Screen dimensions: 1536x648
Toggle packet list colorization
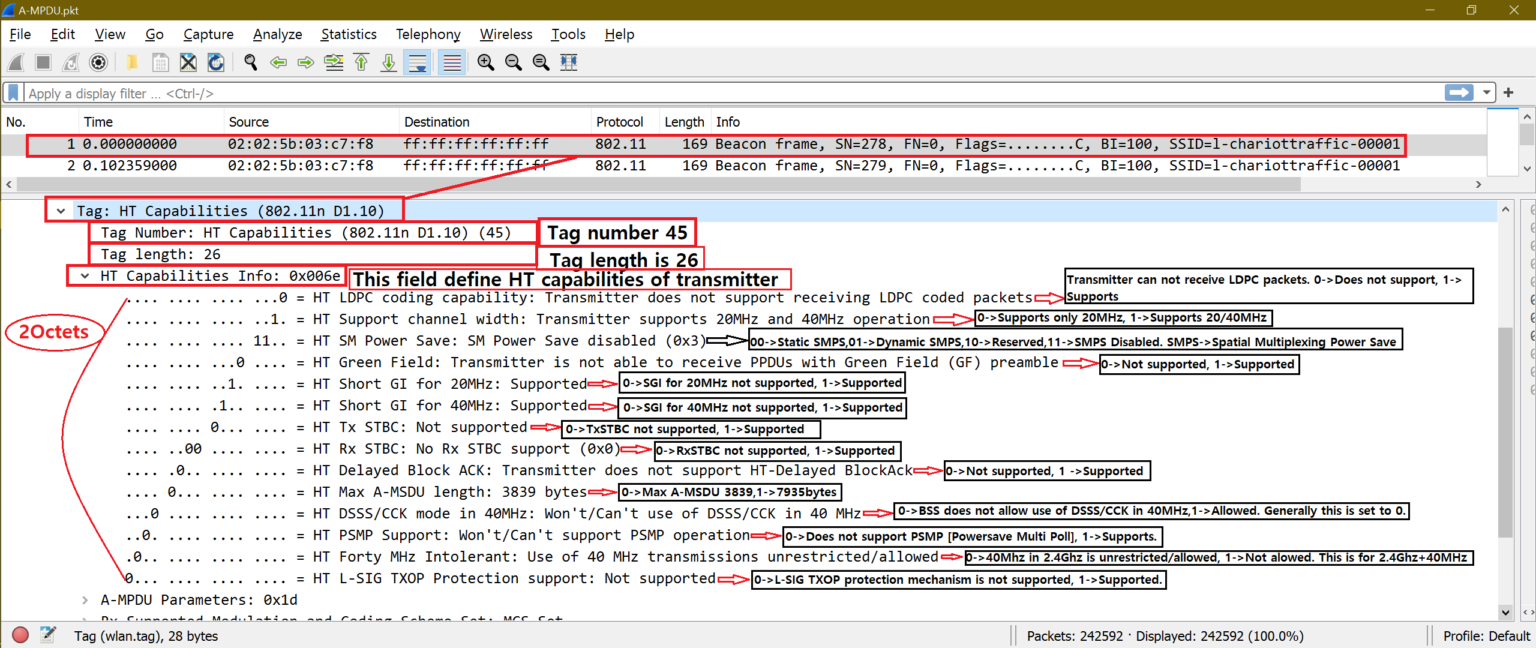tap(451, 62)
